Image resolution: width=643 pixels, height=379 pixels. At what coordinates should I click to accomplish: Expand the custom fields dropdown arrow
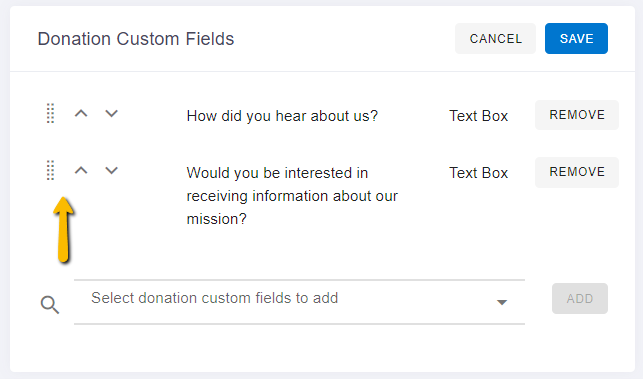pos(502,303)
